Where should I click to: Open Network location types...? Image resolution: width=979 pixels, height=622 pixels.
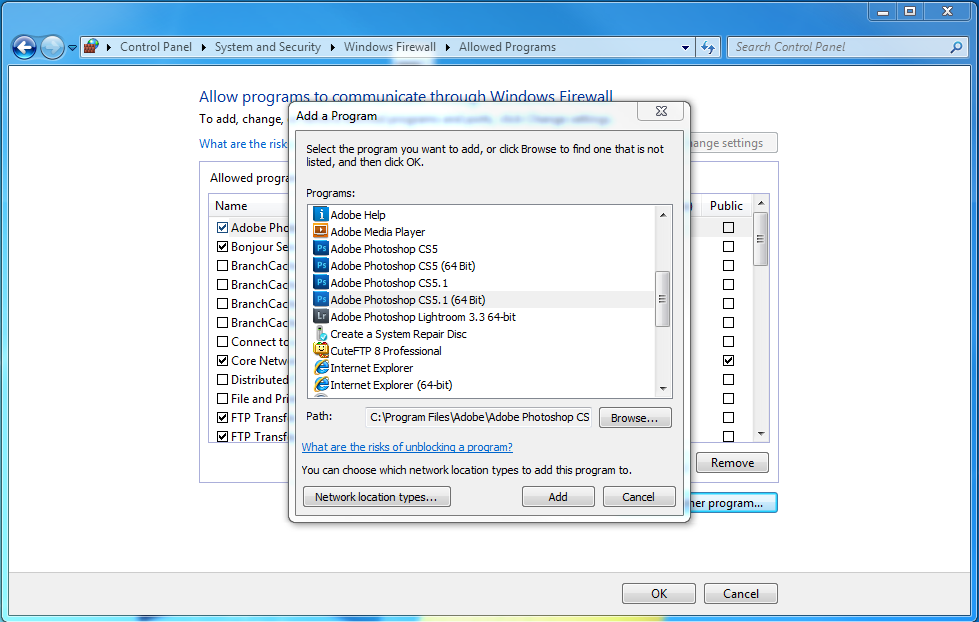376,497
